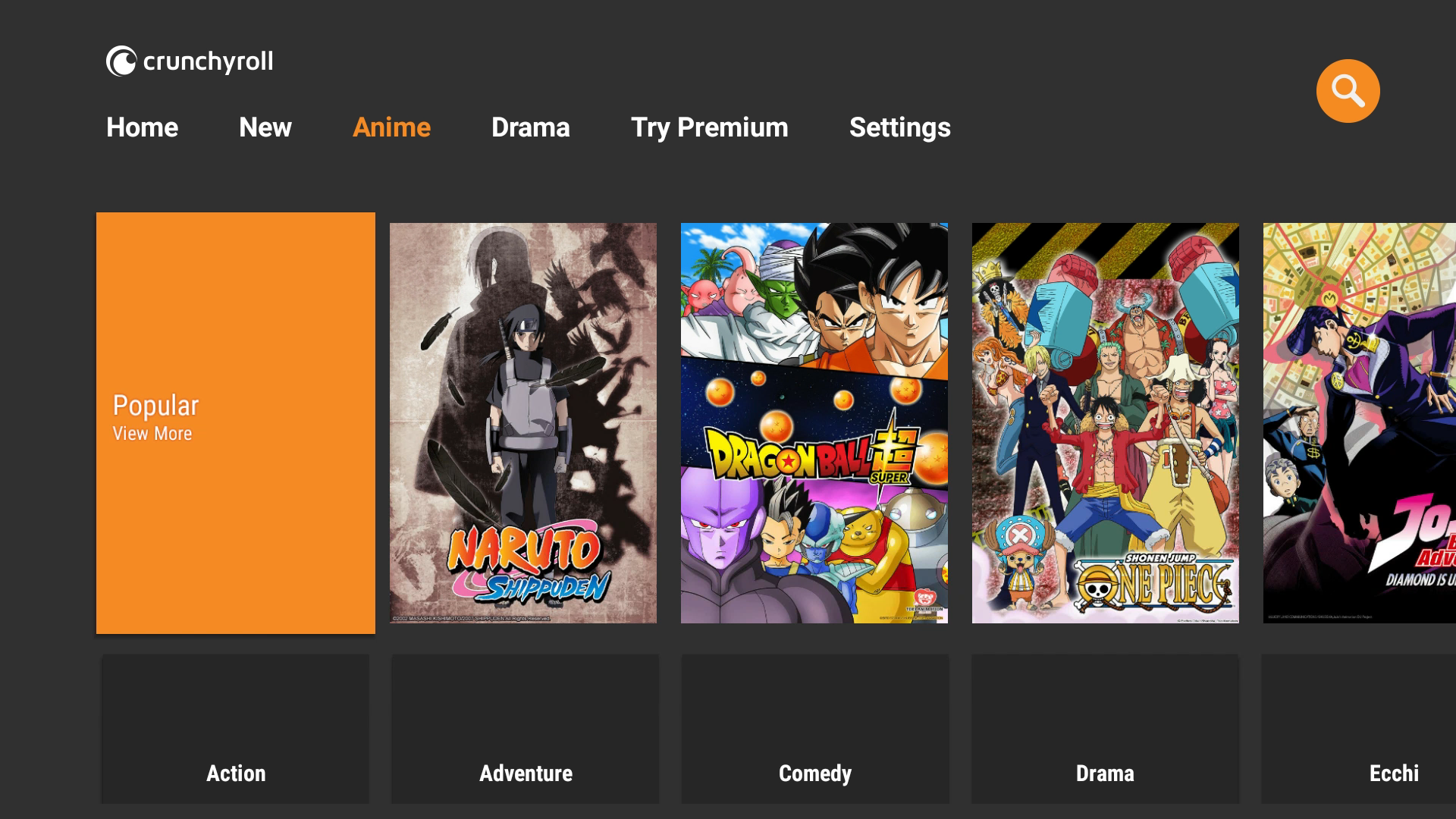1456x819 pixels.
Task: Select the One Piece thumbnail
Action: tap(1106, 423)
